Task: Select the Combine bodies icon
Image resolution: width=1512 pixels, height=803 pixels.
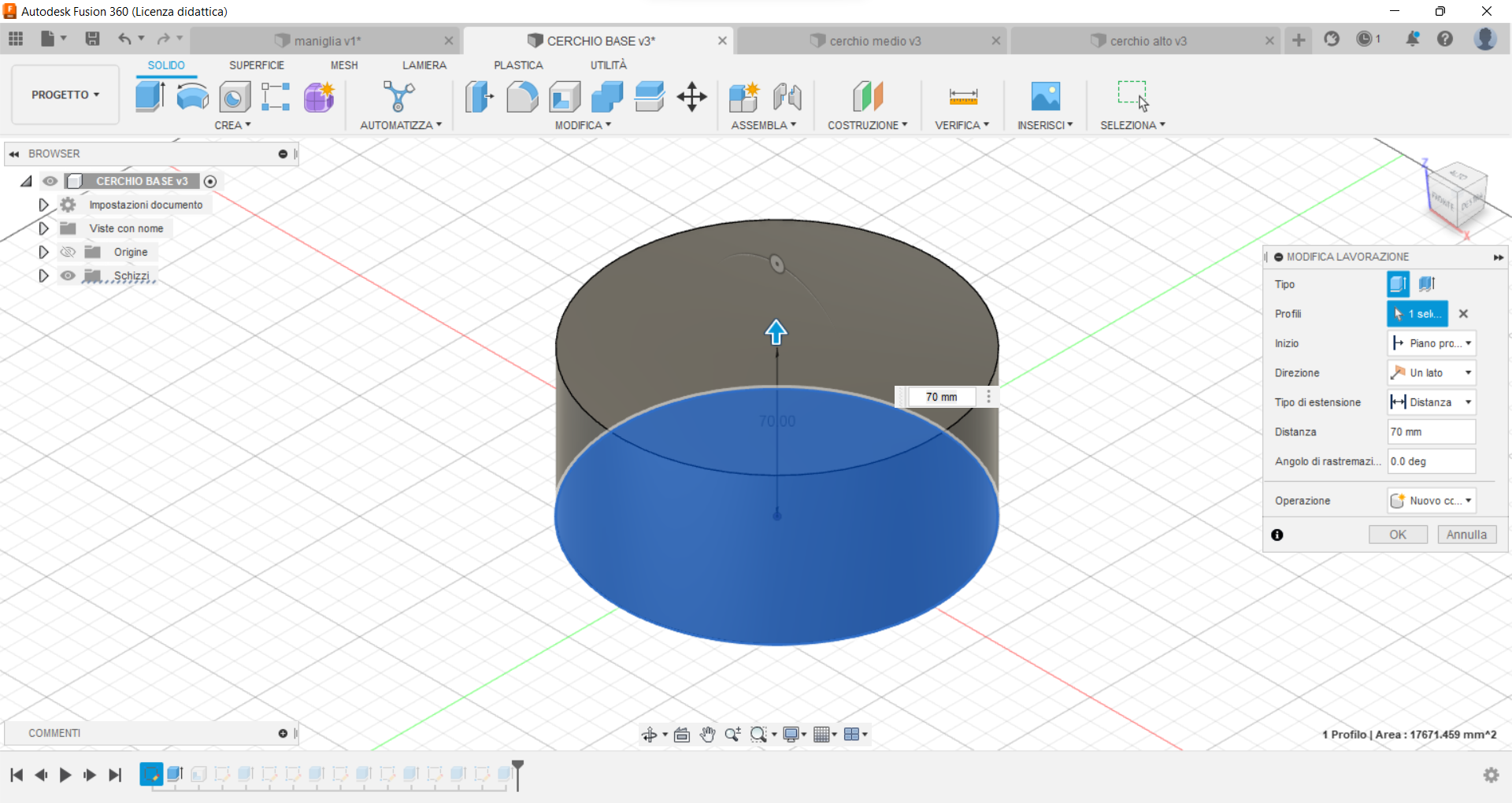Action: (x=607, y=97)
